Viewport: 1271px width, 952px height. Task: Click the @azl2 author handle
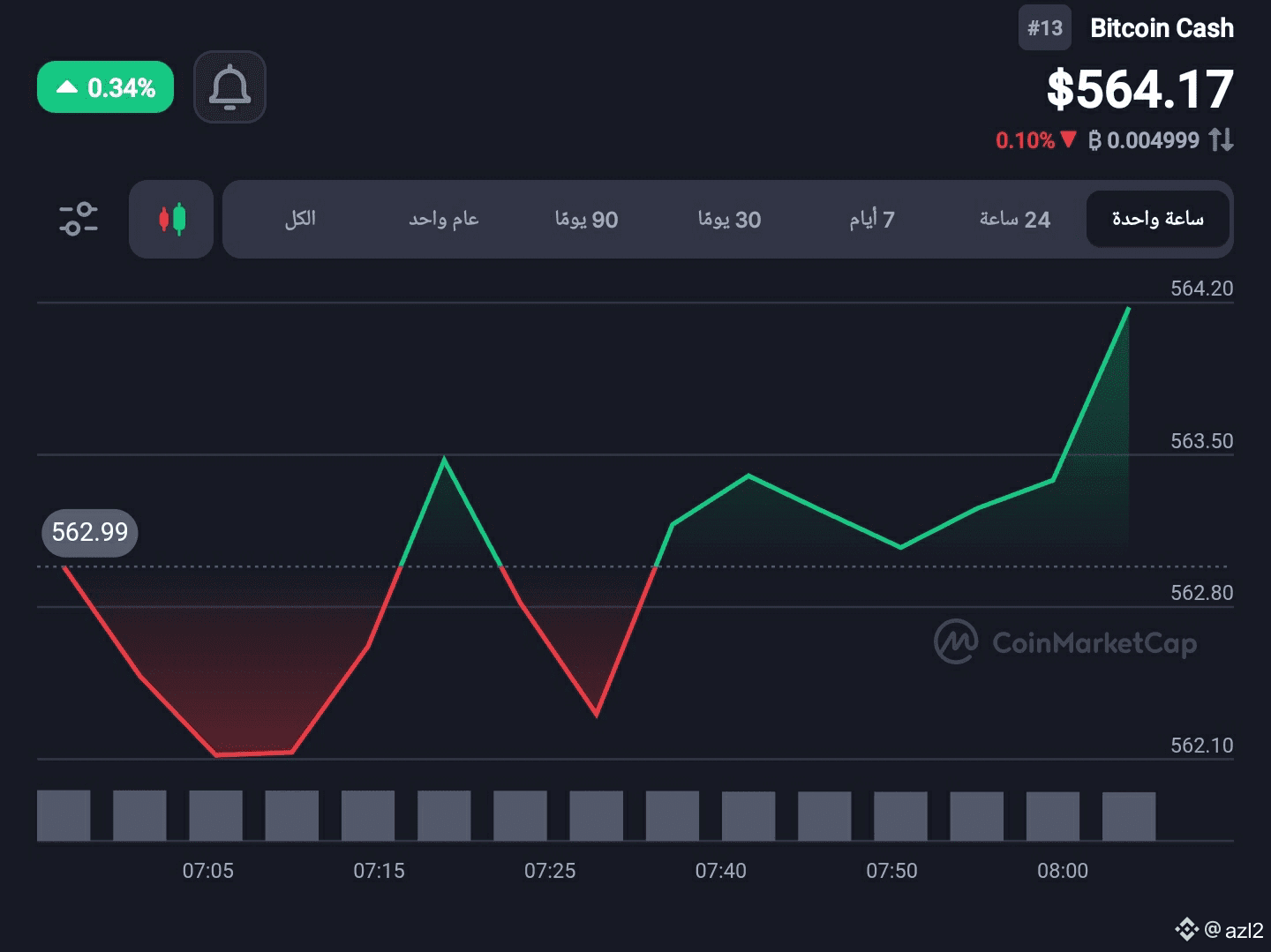(x=1234, y=930)
